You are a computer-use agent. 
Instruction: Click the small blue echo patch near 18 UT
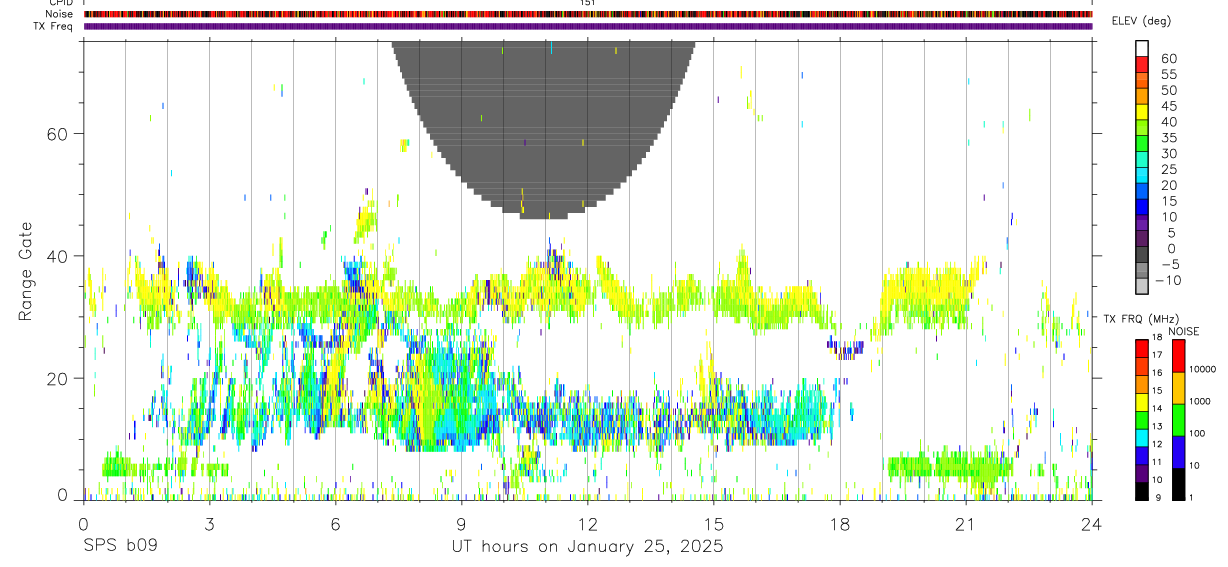tap(845, 348)
